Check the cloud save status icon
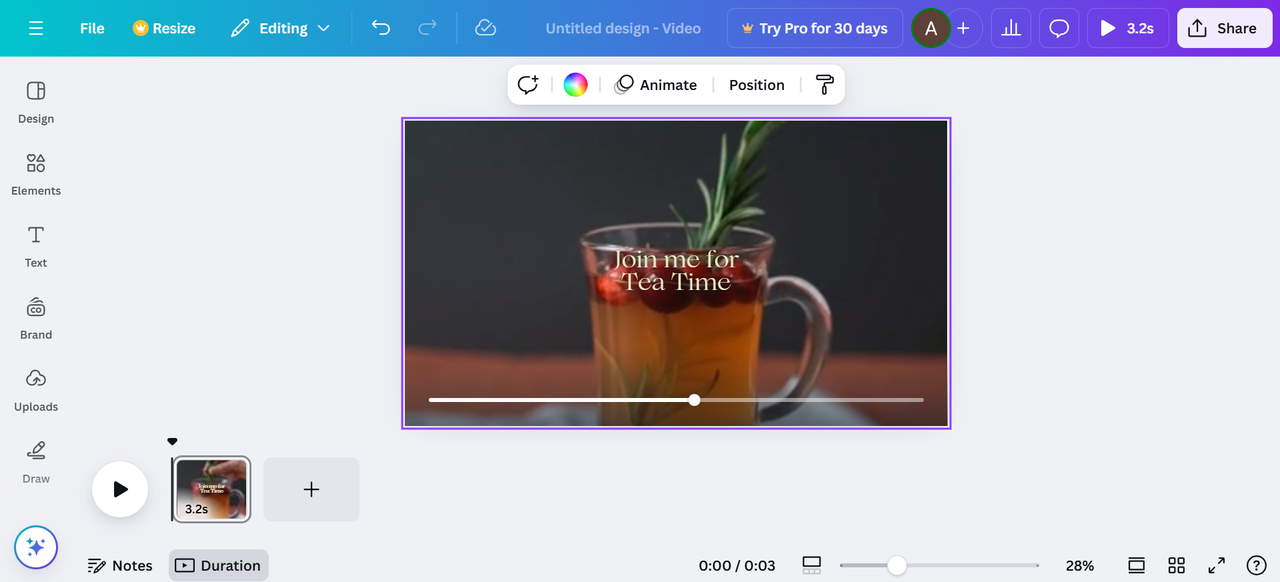Screen dimensions: 1280x582 (485, 28)
